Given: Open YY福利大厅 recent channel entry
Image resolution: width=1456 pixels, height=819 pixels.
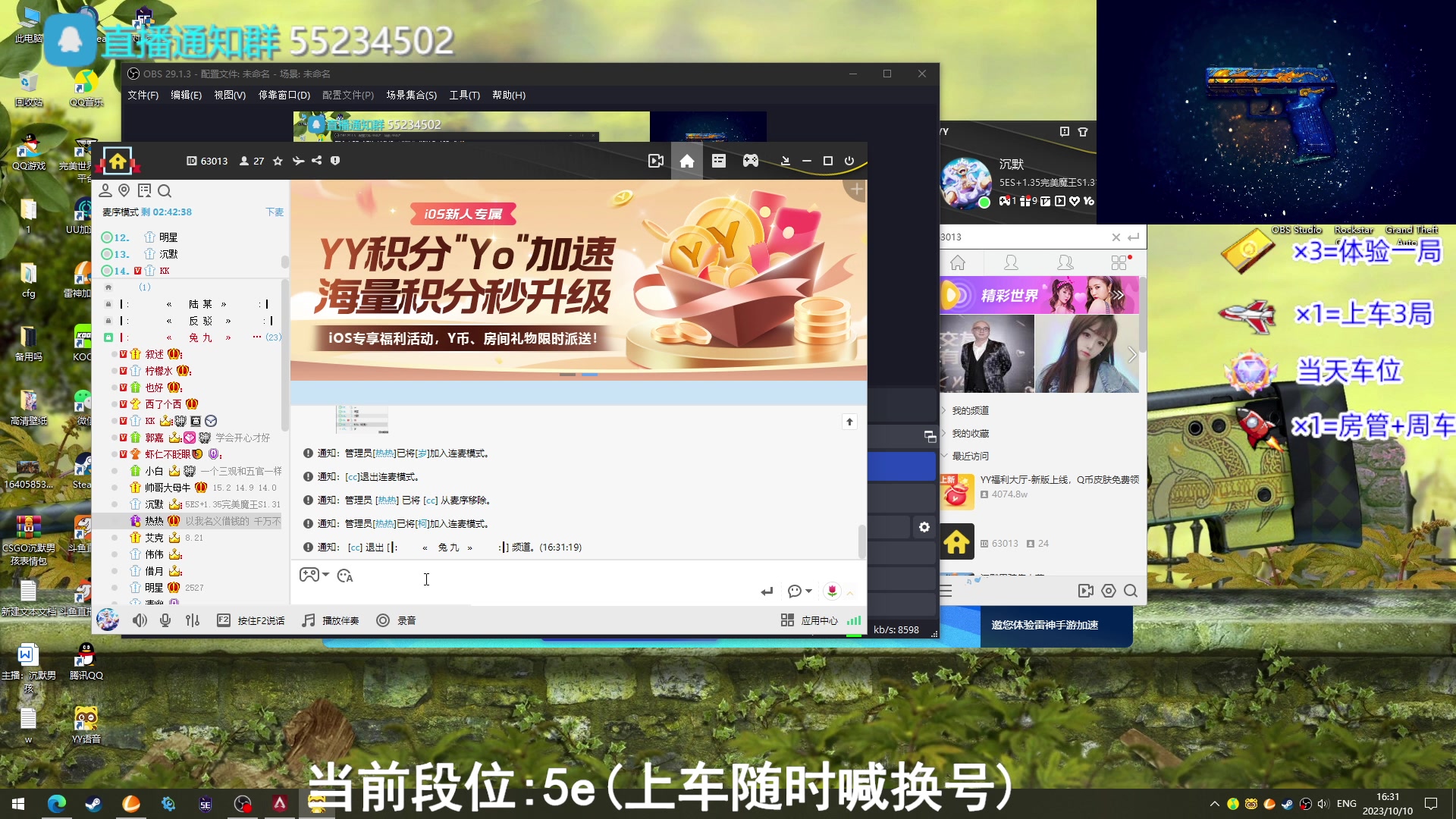Looking at the screenshot, I should (1040, 490).
